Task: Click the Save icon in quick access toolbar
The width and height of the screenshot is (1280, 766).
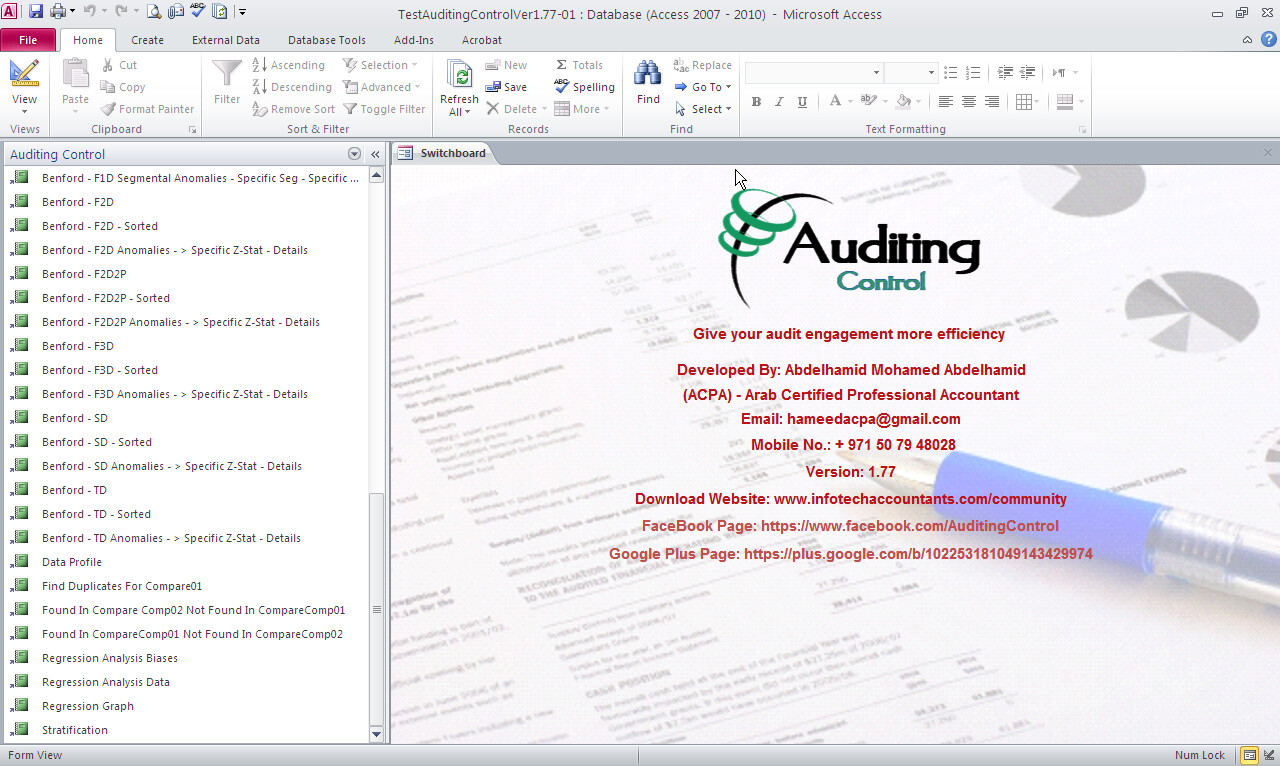Action: (36, 12)
